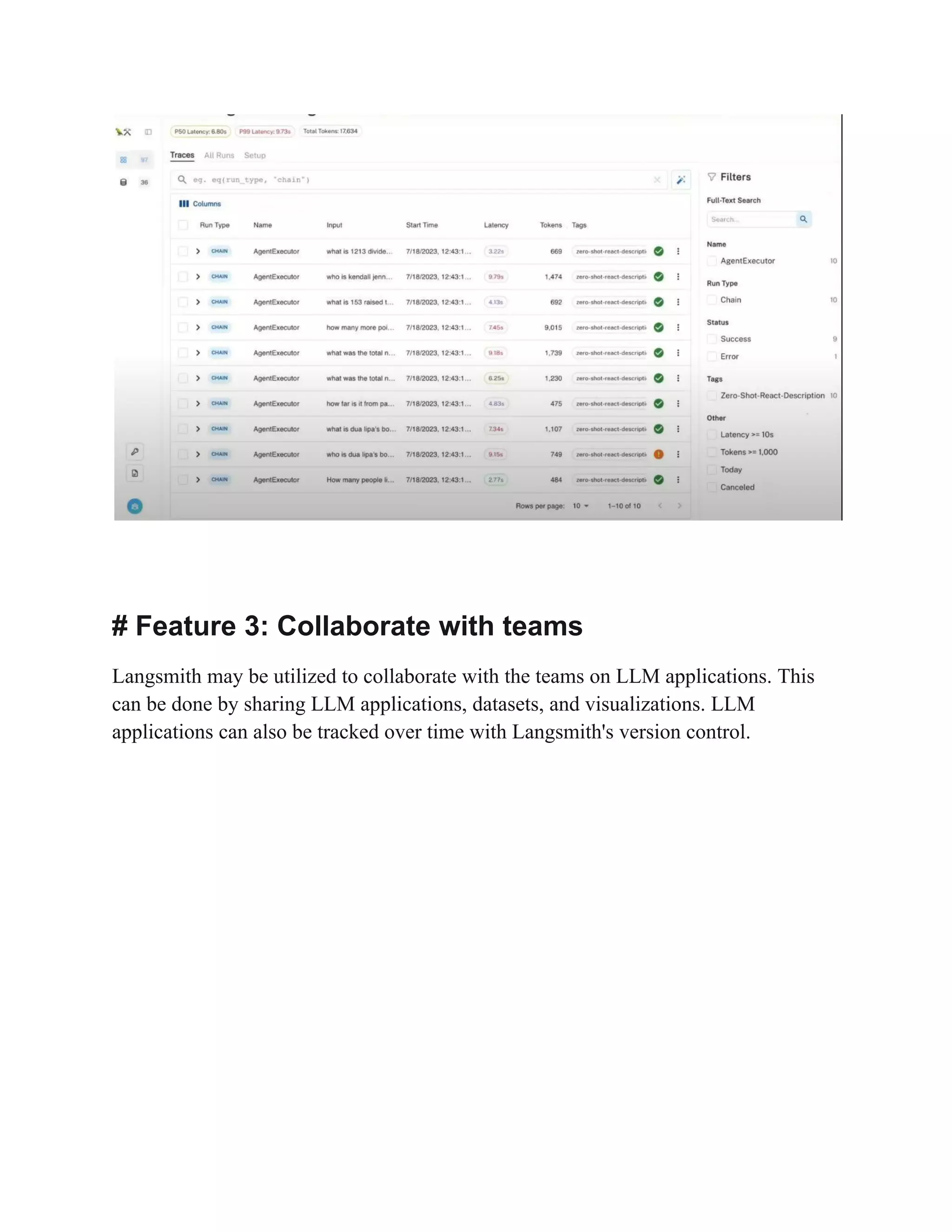Switch to the Traces tab
Image resolution: width=952 pixels, height=1232 pixels.
point(182,155)
